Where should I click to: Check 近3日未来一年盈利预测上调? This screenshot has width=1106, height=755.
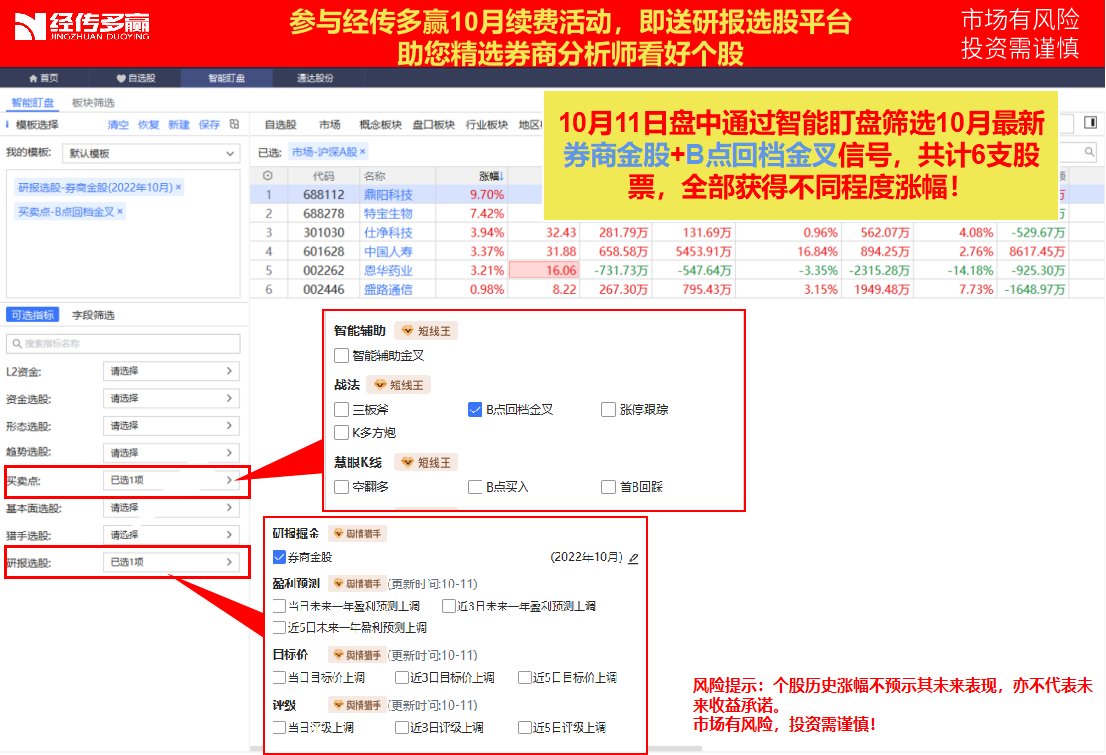449,606
